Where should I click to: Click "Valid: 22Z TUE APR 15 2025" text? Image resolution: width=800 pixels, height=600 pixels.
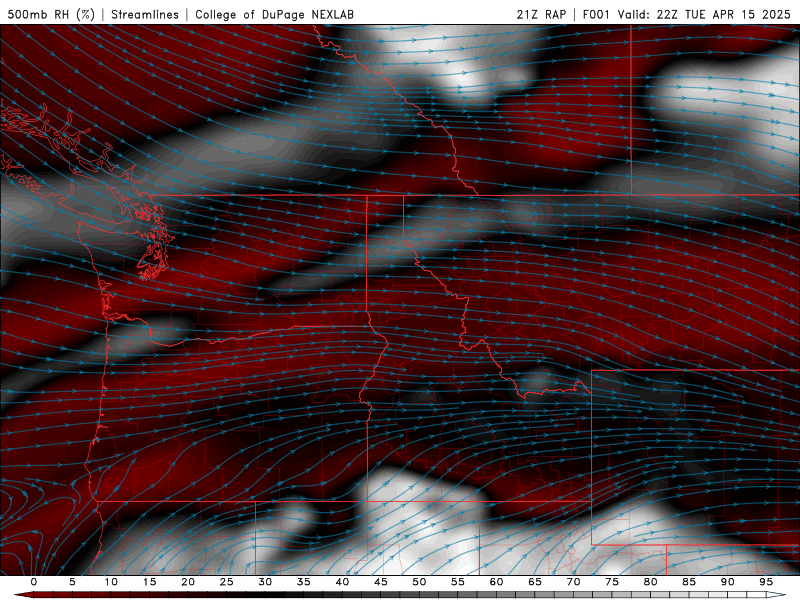704,14
